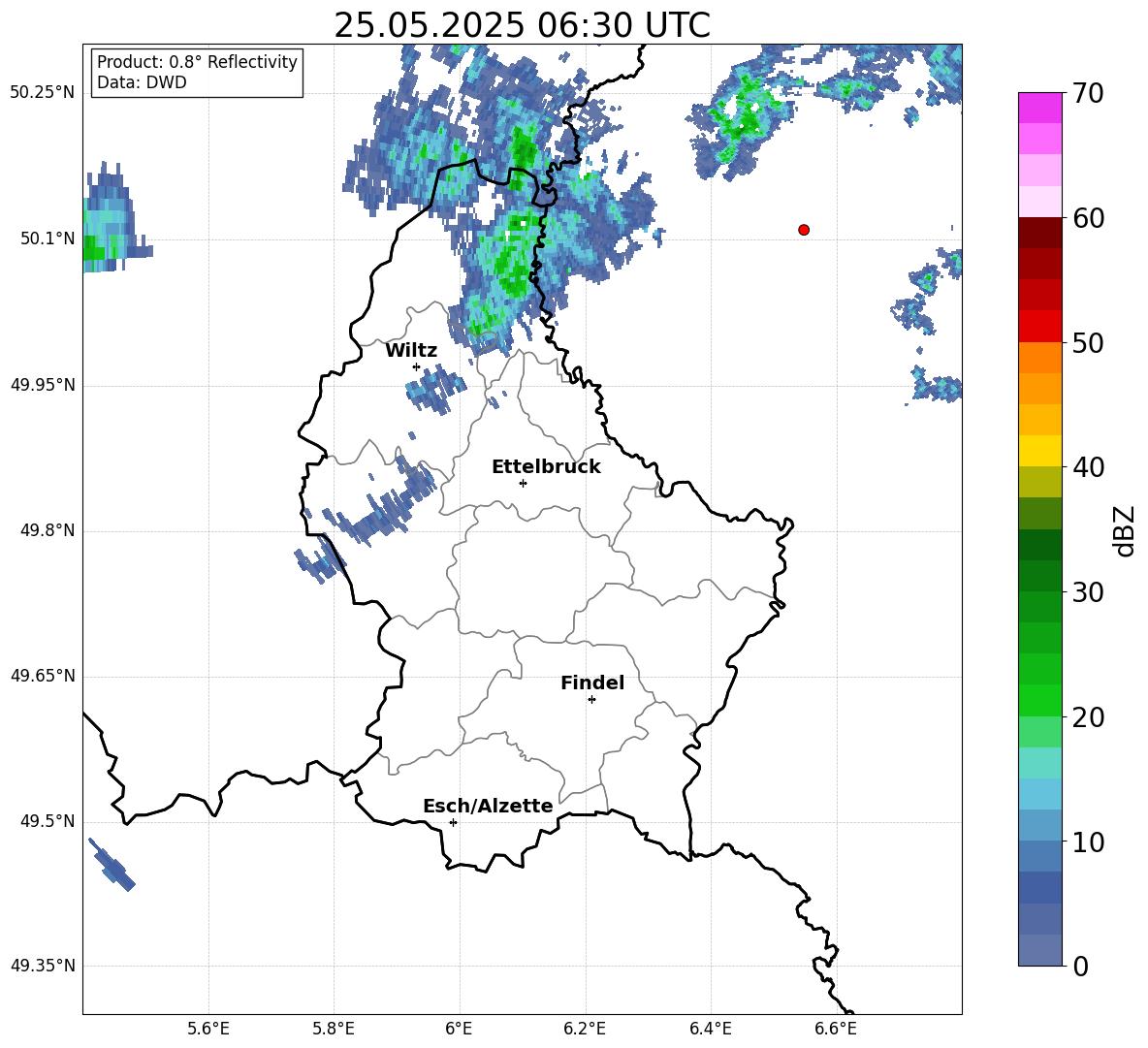Image resolution: width=1148 pixels, height=1048 pixels.
Task: Click the 6.6°E longitude label
Action: (836, 1029)
